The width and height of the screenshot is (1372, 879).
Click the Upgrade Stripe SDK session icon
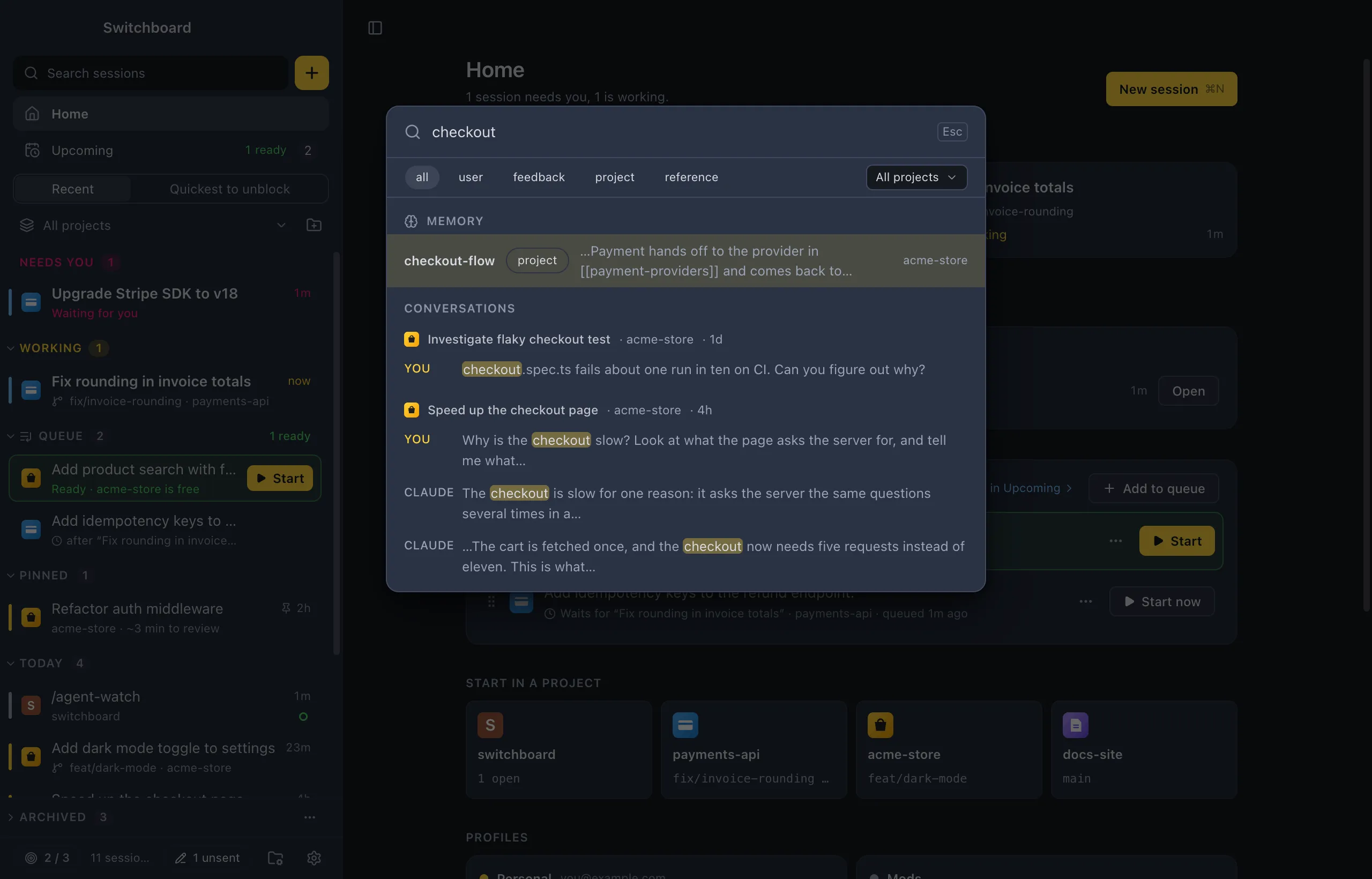pos(31,302)
